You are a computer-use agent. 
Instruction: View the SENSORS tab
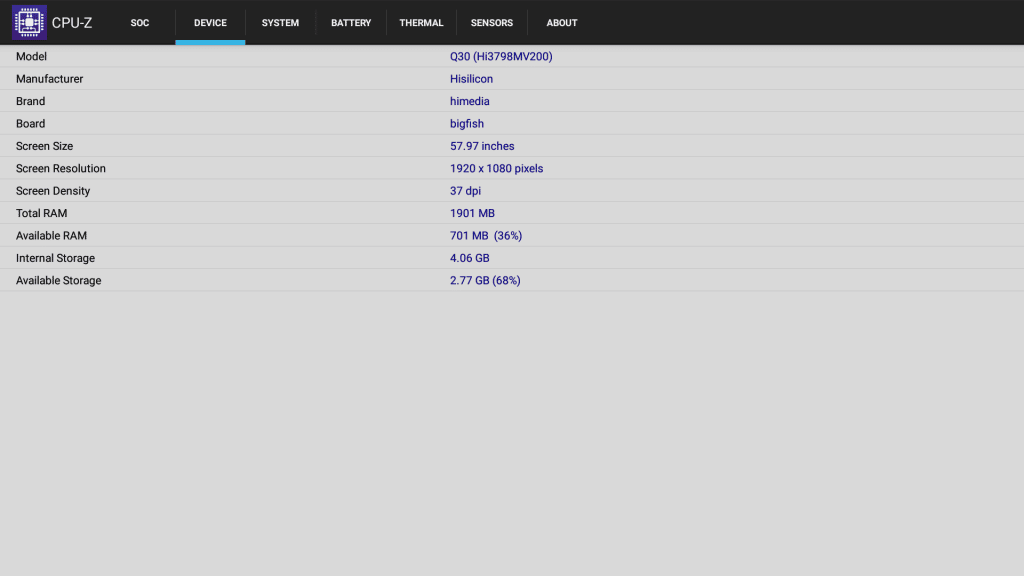click(x=492, y=23)
